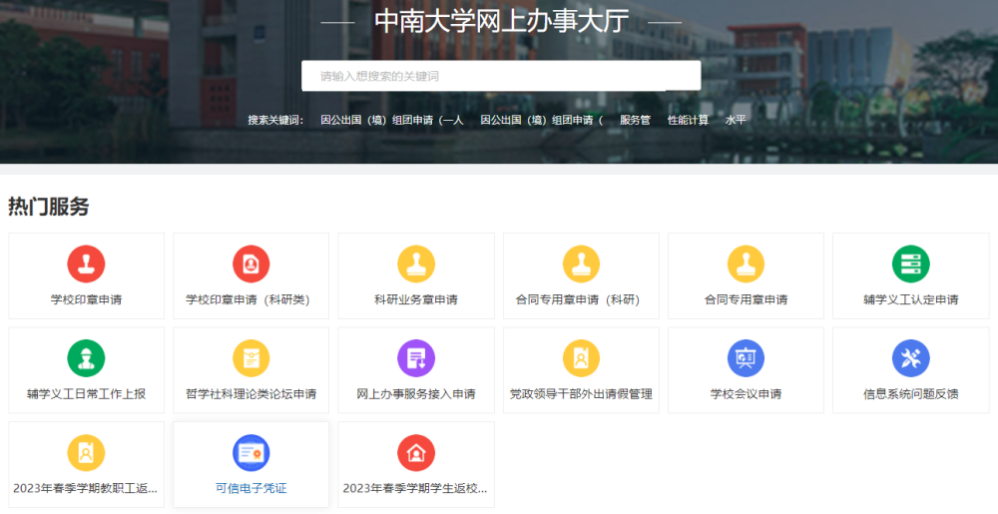Click the highlighted 可信电子凭证 link text
The width and height of the screenshot is (998, 514).
click(x=251, y=489)
